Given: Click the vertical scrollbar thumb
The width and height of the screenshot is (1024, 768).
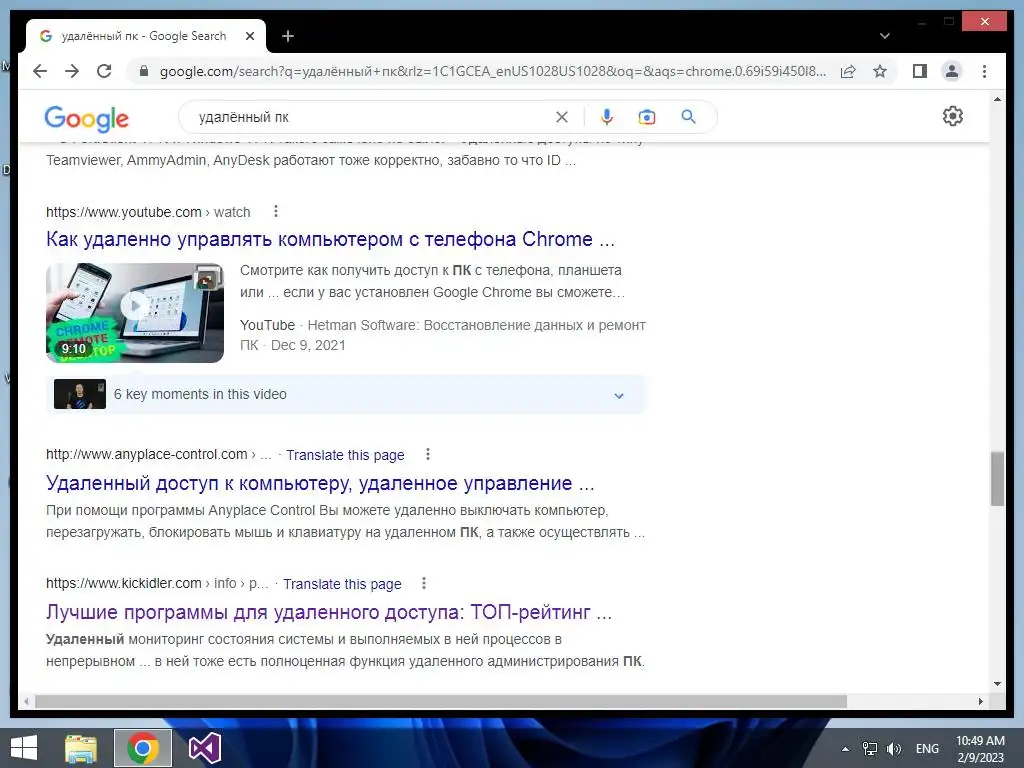Looking at the screenshot, I should click(997, 479).
